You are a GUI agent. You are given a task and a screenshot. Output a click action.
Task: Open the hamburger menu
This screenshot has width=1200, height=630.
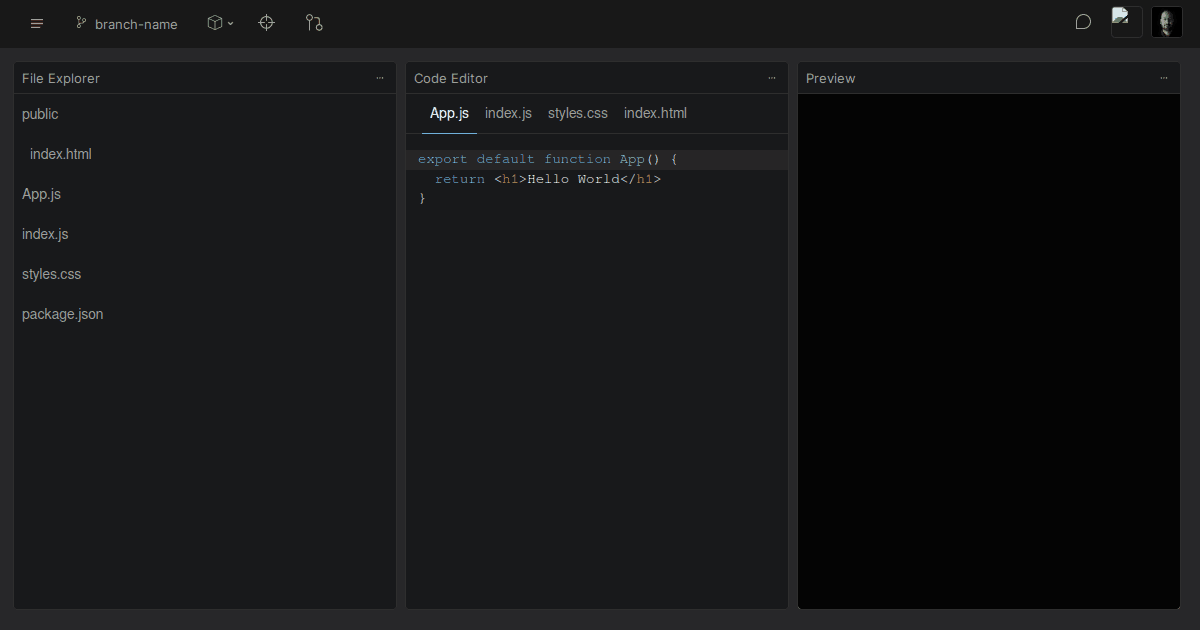coord(37,23)
